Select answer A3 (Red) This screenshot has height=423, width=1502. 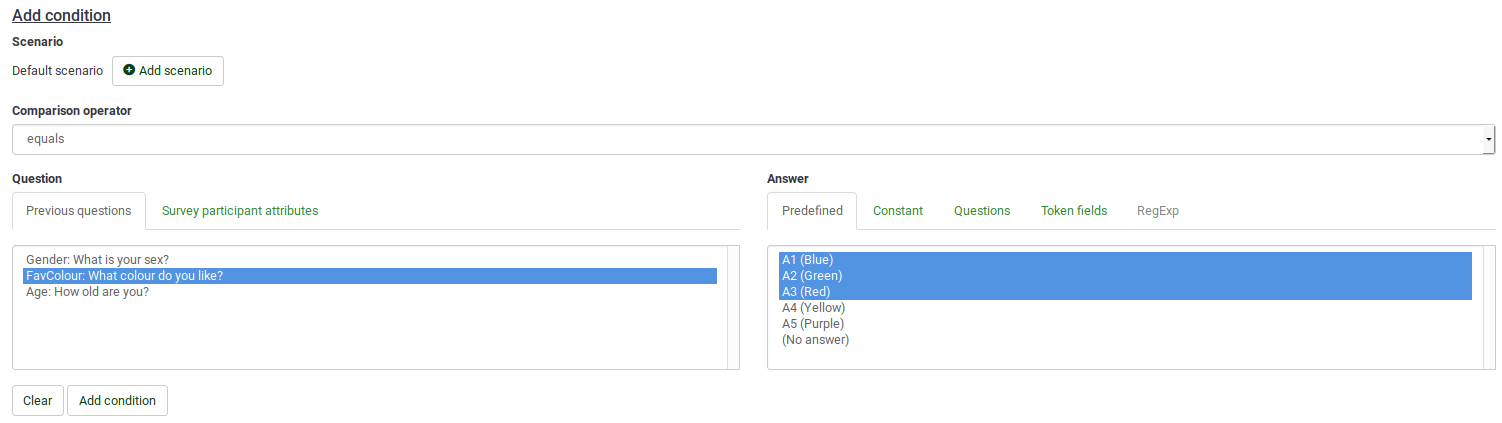pos(806,292)
